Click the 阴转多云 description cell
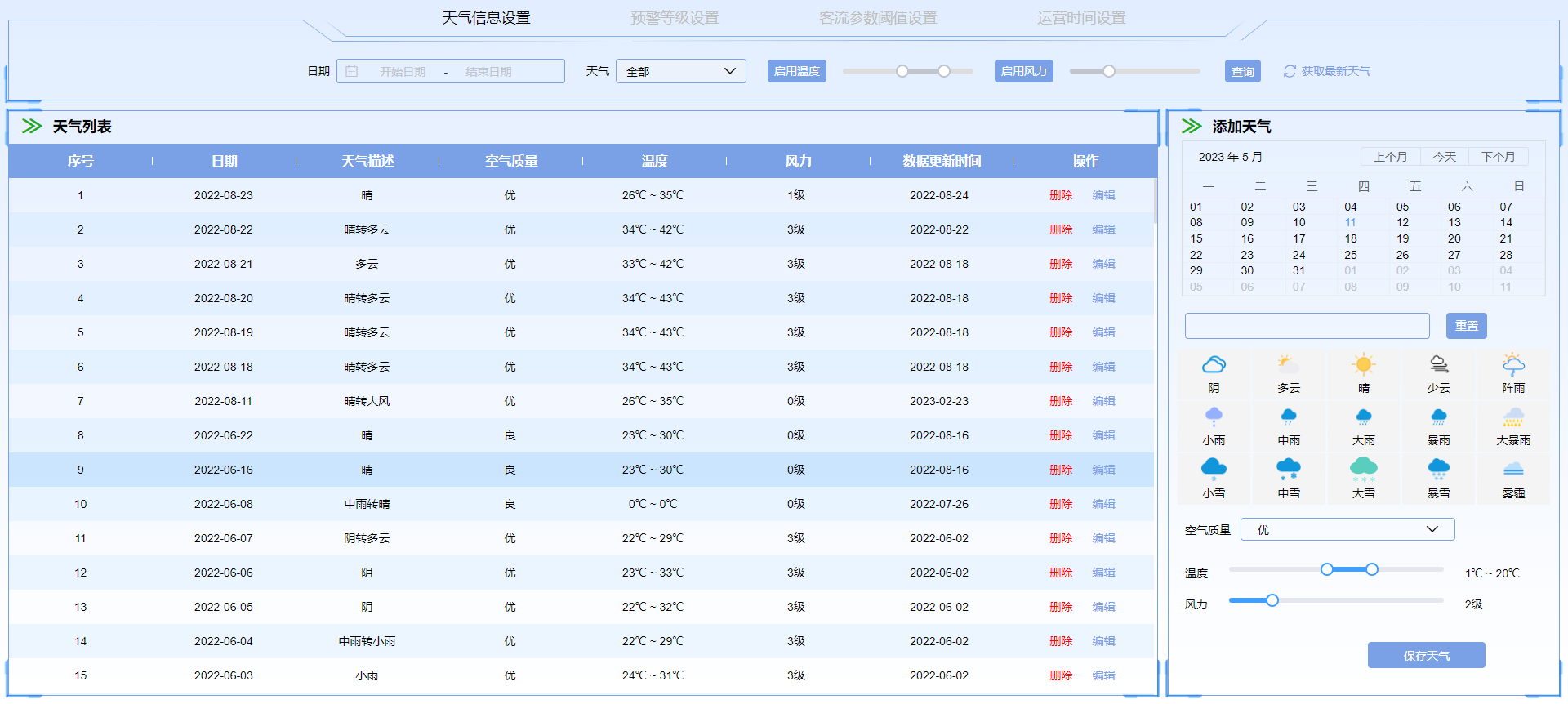1568x704 pixels. [x=367, y=538]
